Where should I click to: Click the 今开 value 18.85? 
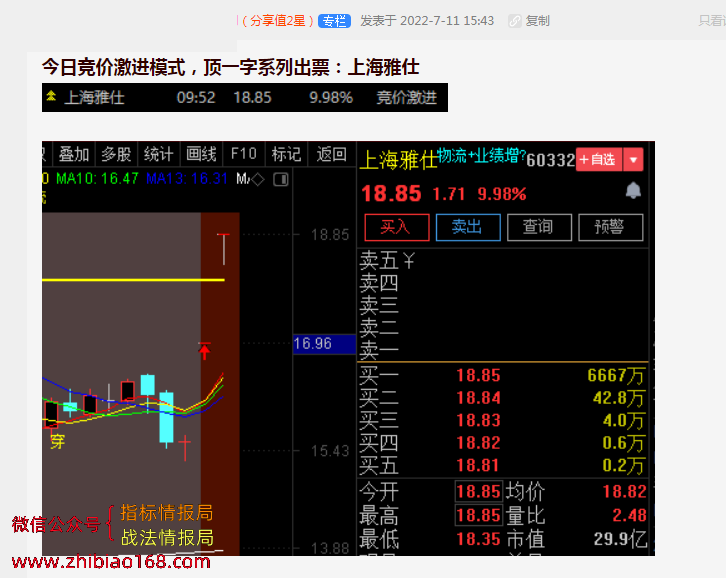tap(479, 491)
